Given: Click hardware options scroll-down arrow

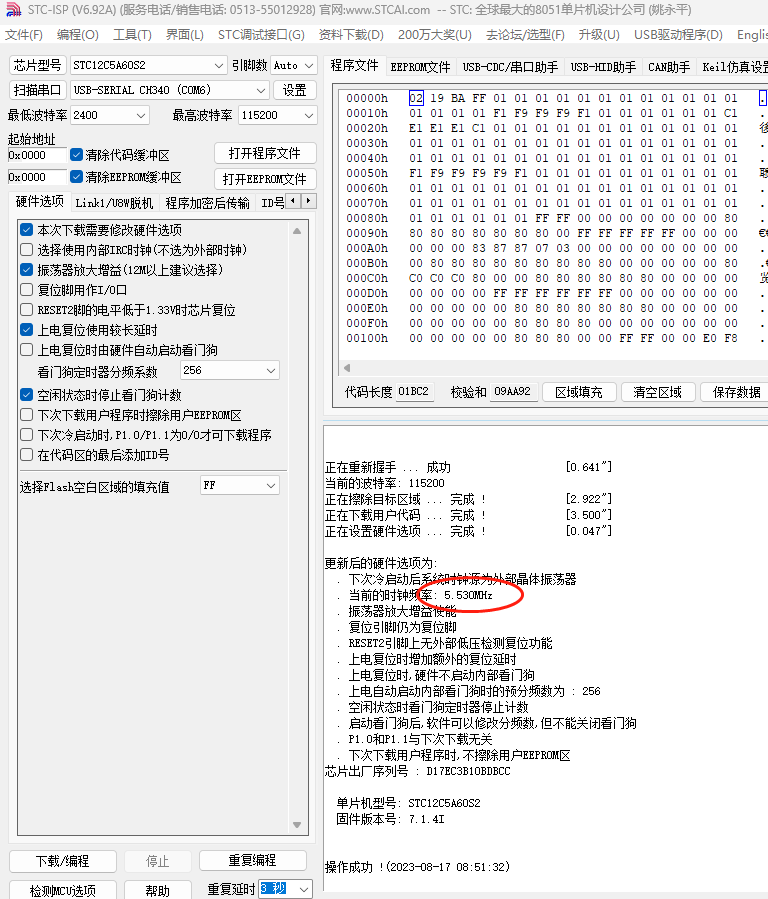Looking at the screenshot, I should coord(297,825).
